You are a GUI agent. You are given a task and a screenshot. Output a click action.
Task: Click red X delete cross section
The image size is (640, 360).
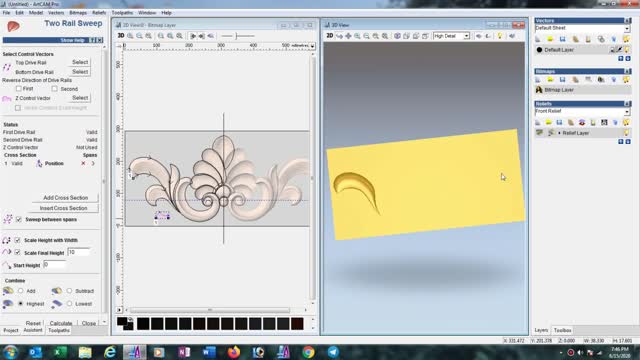(x=83, y=163)
